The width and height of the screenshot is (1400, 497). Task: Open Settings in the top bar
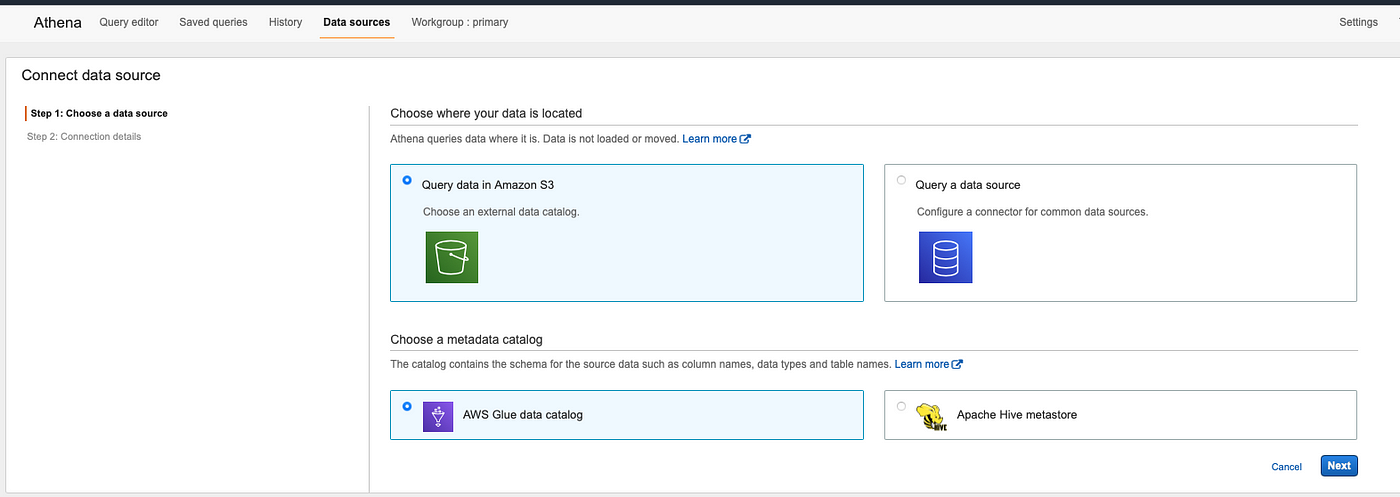pyautogui.click(x=1358, y=22)
